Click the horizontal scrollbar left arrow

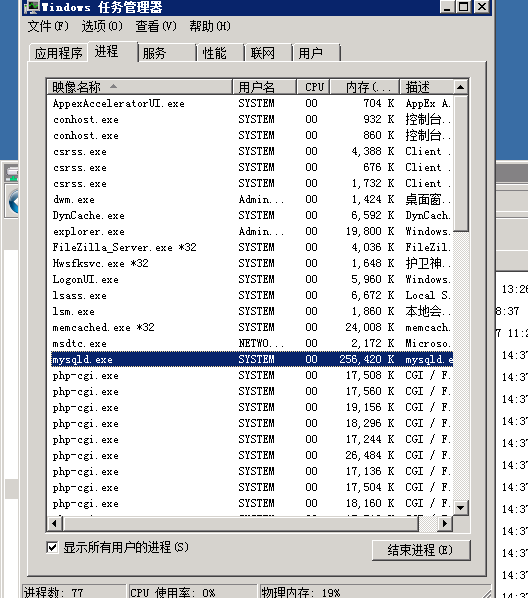click(54, 523)
